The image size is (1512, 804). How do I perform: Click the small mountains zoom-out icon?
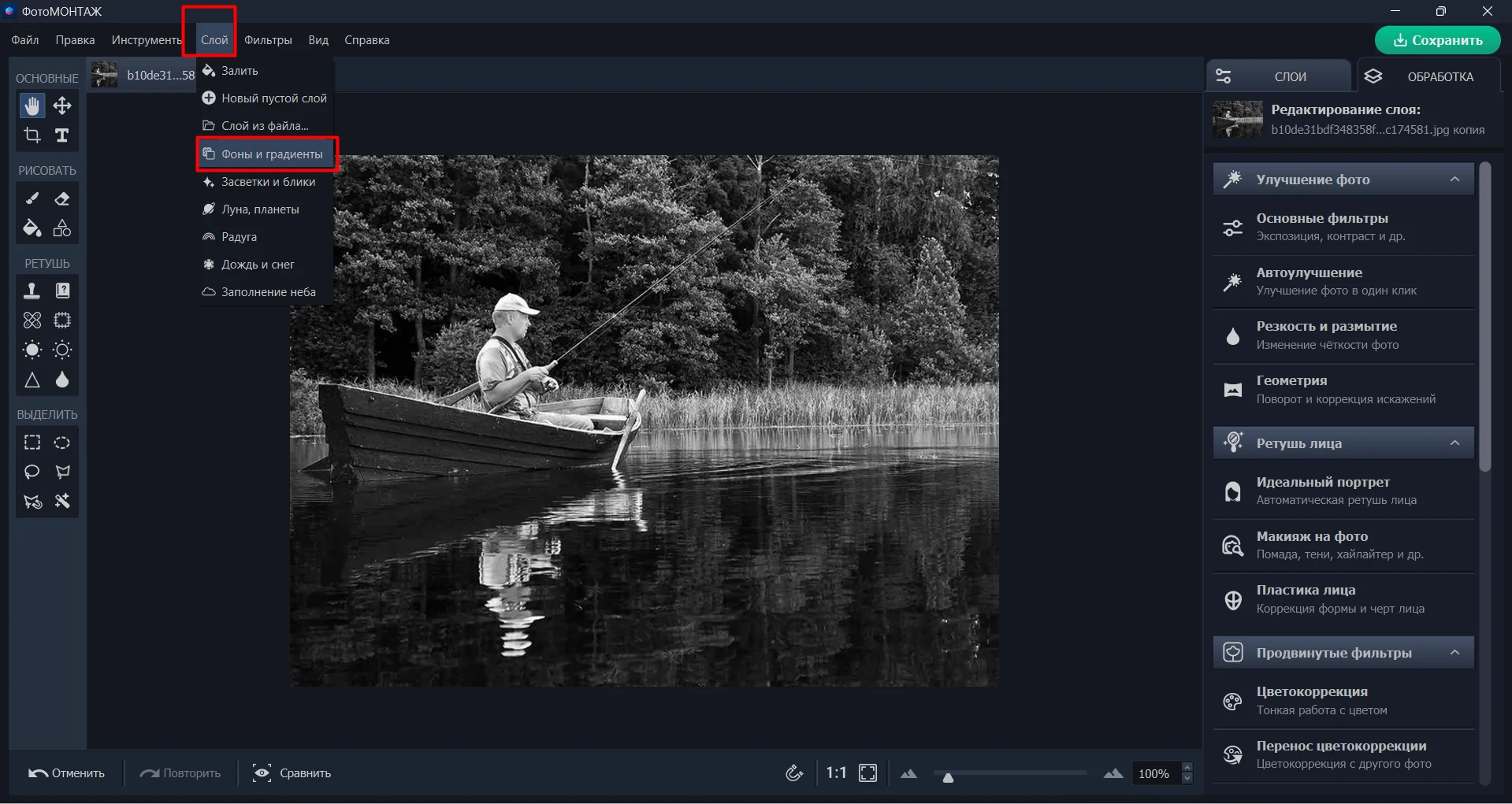(908, 773)
